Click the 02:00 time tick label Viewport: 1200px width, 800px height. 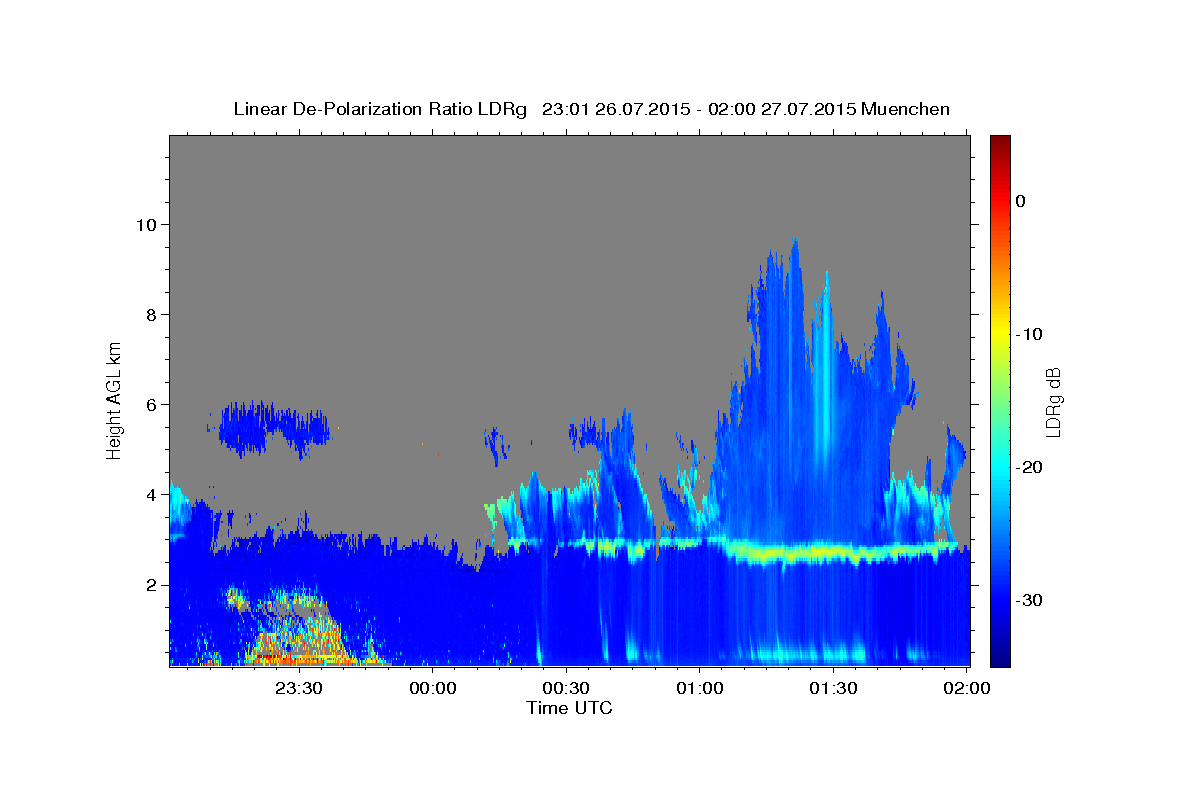click(x=966, y=688)
